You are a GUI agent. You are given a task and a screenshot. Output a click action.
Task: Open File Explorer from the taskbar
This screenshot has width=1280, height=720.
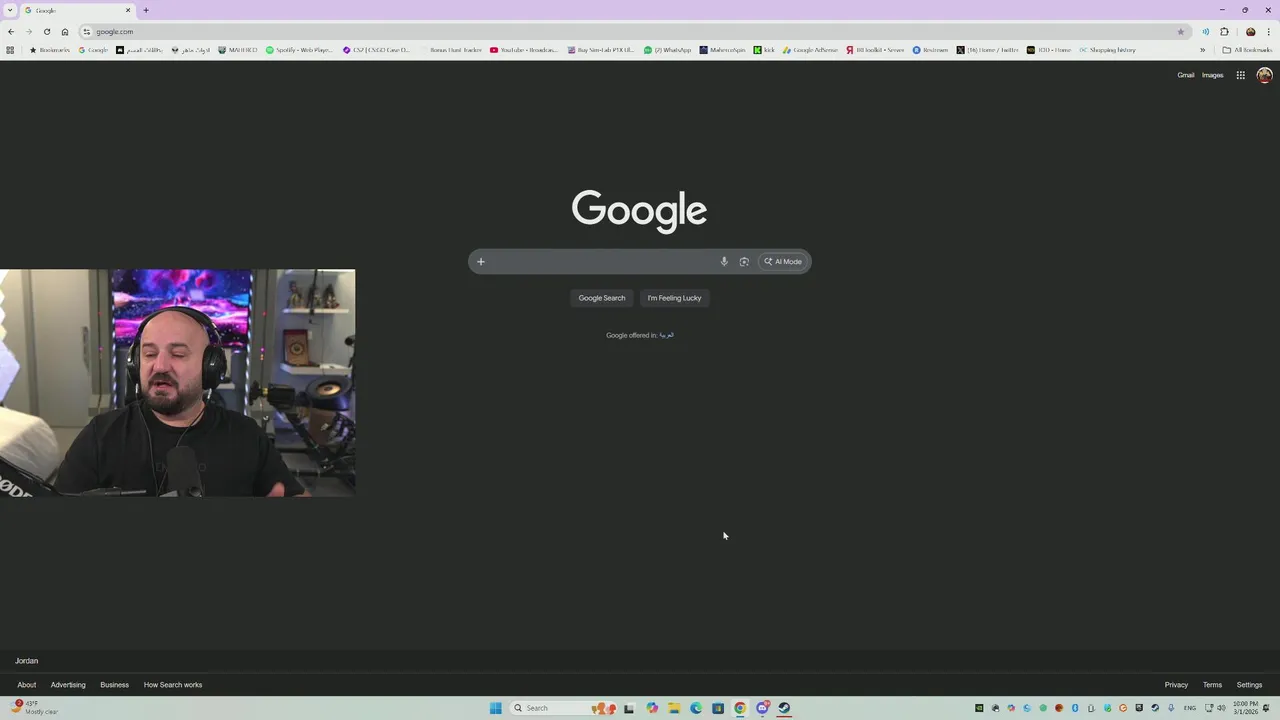click(674, 708)
